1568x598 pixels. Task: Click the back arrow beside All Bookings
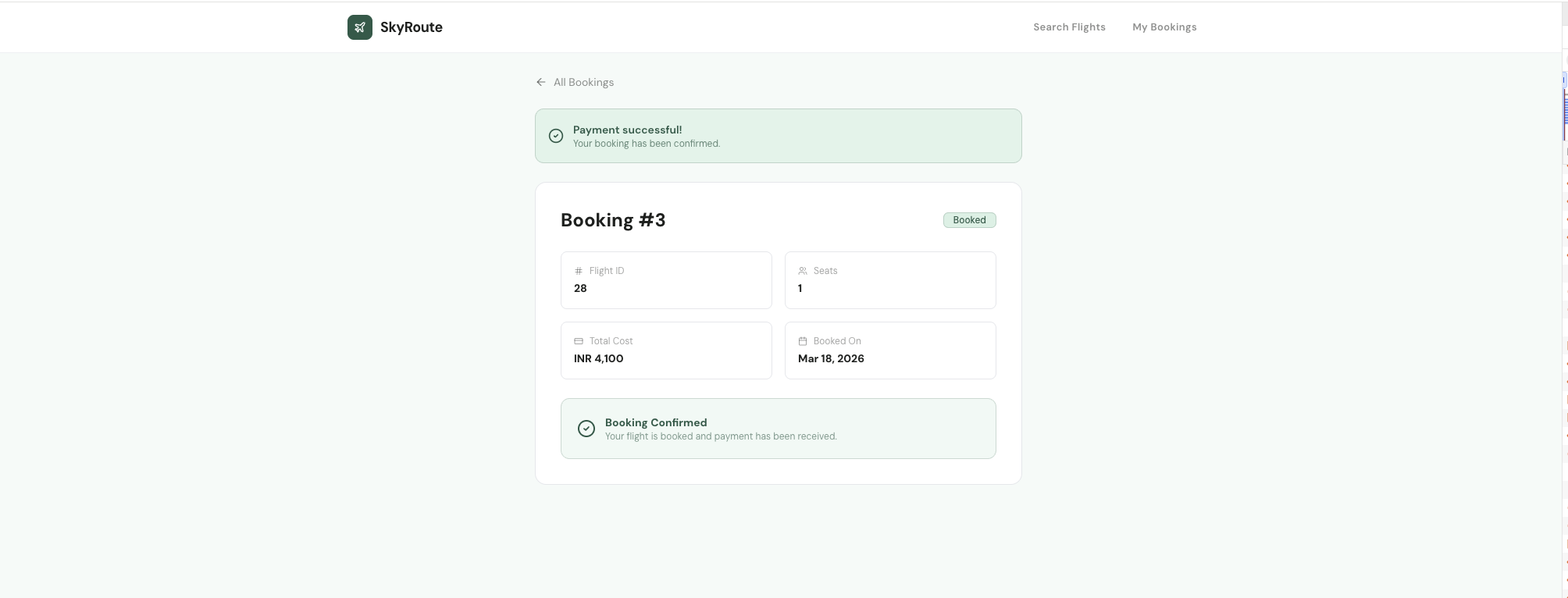point(541,82)
